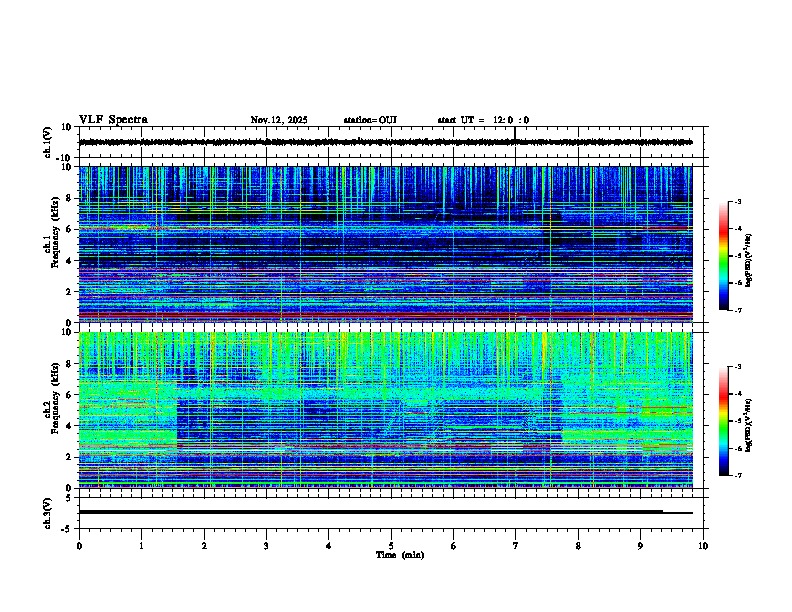Click the ch.2 colorbar "log(PSD)" label
Image resolution: width=792 pixels, height=612 pixels.
click(748, 425)
